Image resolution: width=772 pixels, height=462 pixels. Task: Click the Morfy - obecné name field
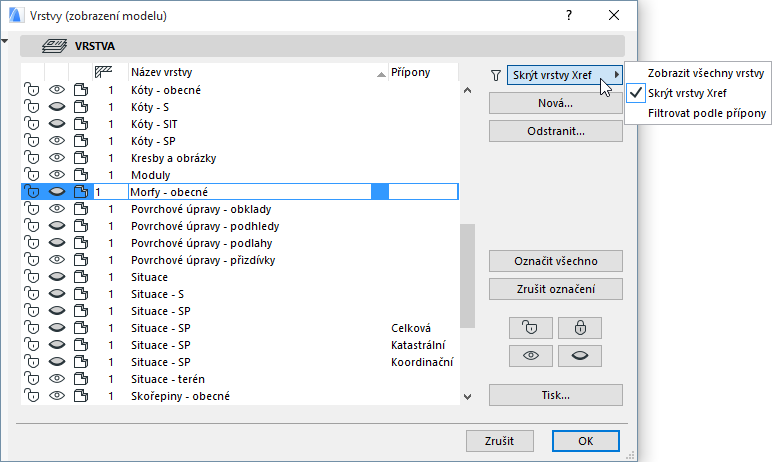(x=248, y=192)
